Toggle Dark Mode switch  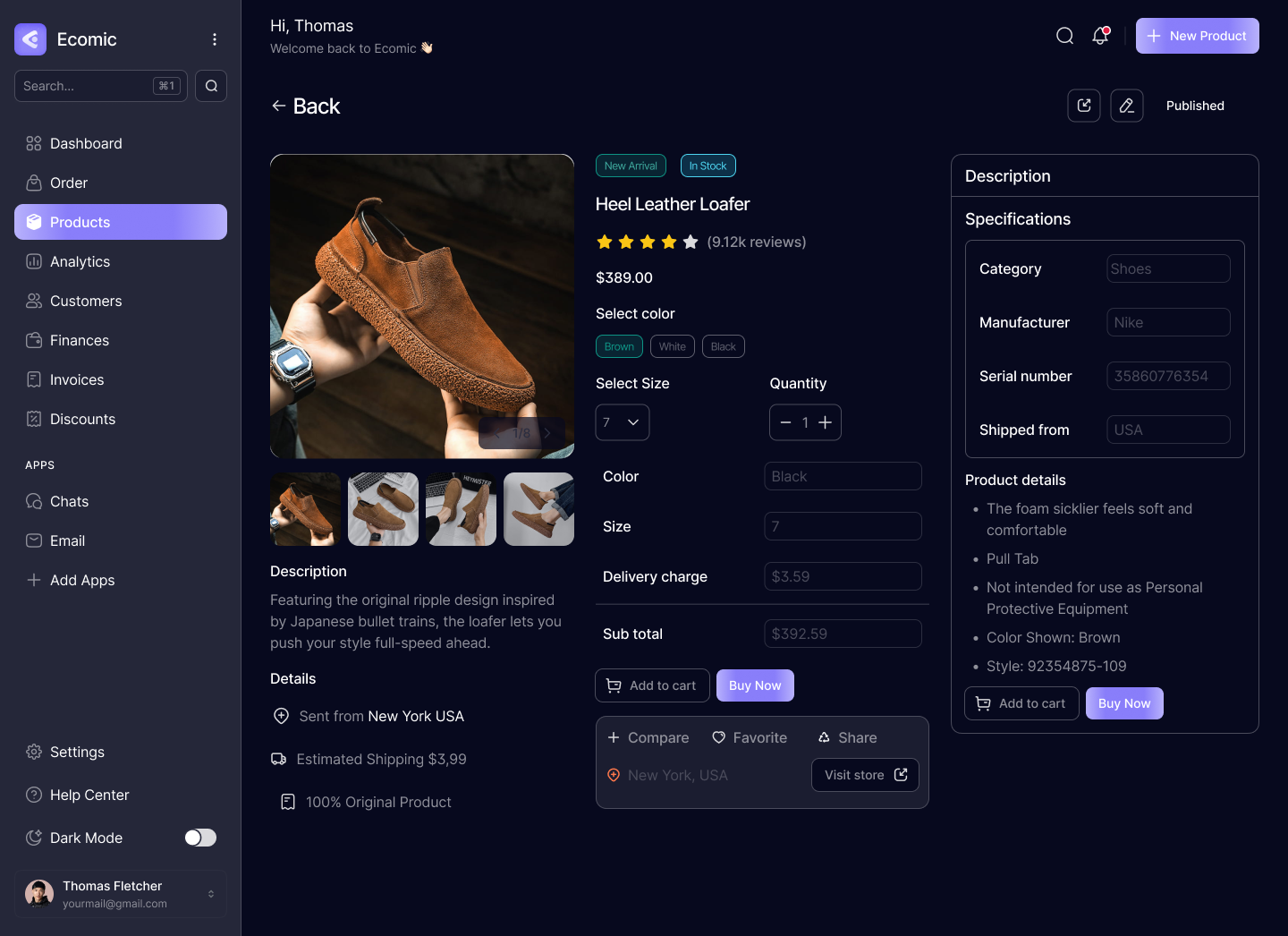(199, 838)
